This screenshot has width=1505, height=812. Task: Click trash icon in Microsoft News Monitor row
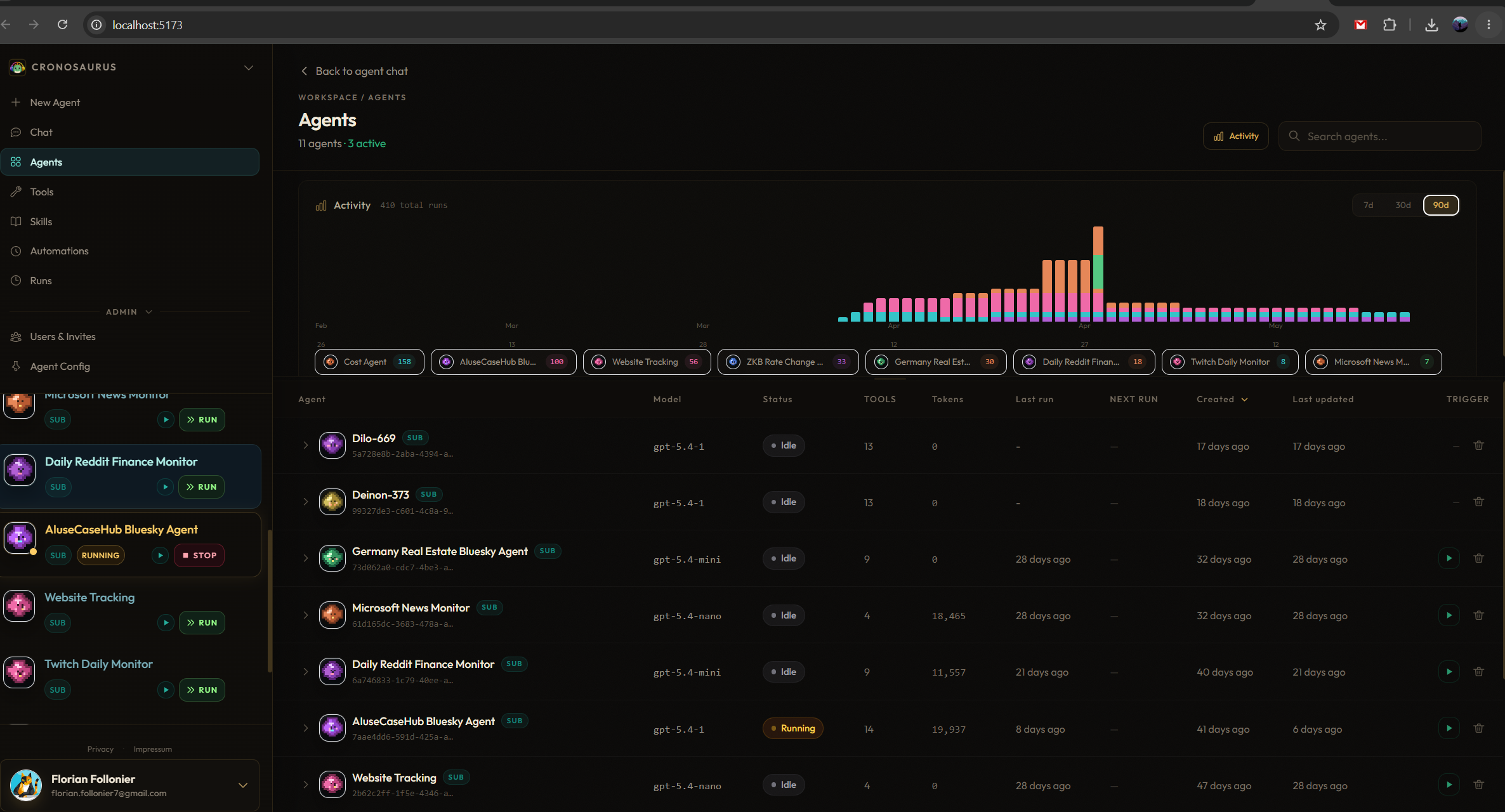(x=1478, y=615)
